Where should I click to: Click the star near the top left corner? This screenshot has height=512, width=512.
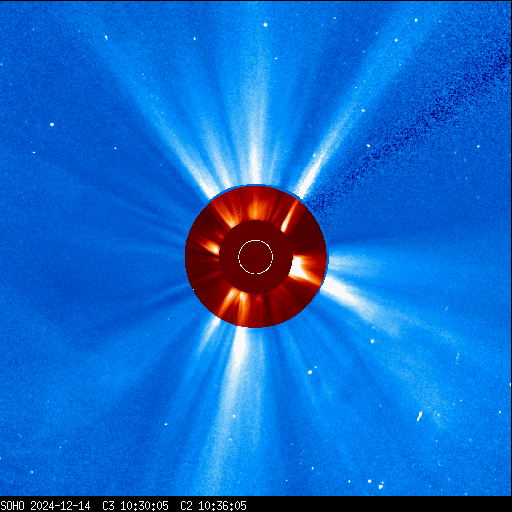click(106, 37)
